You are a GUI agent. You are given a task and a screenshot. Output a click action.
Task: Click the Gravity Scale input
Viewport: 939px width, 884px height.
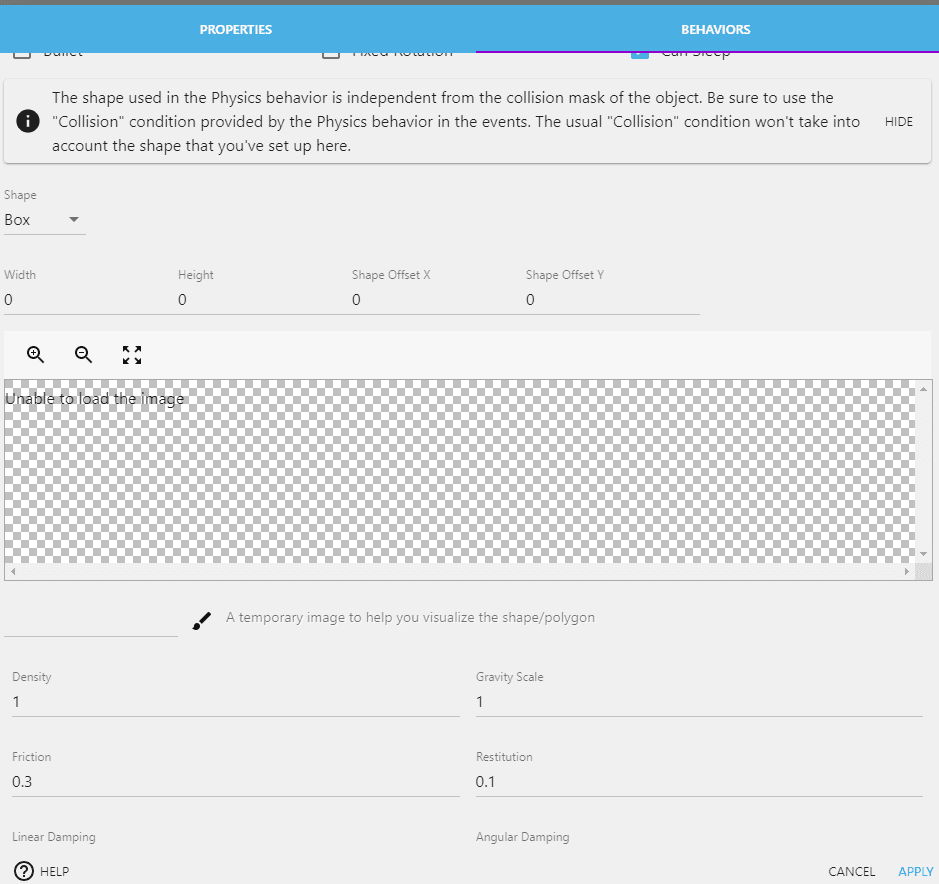click(698, 702)
